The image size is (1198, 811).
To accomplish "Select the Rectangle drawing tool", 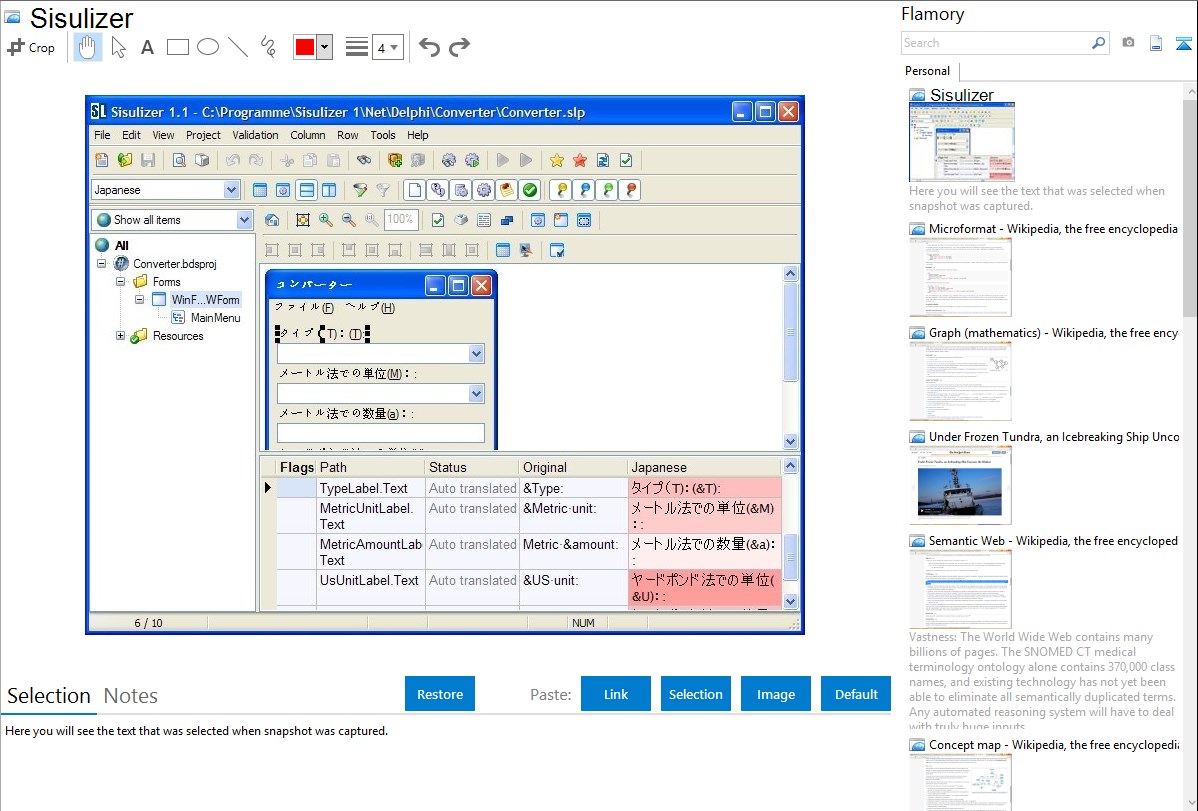I will 177,47.
